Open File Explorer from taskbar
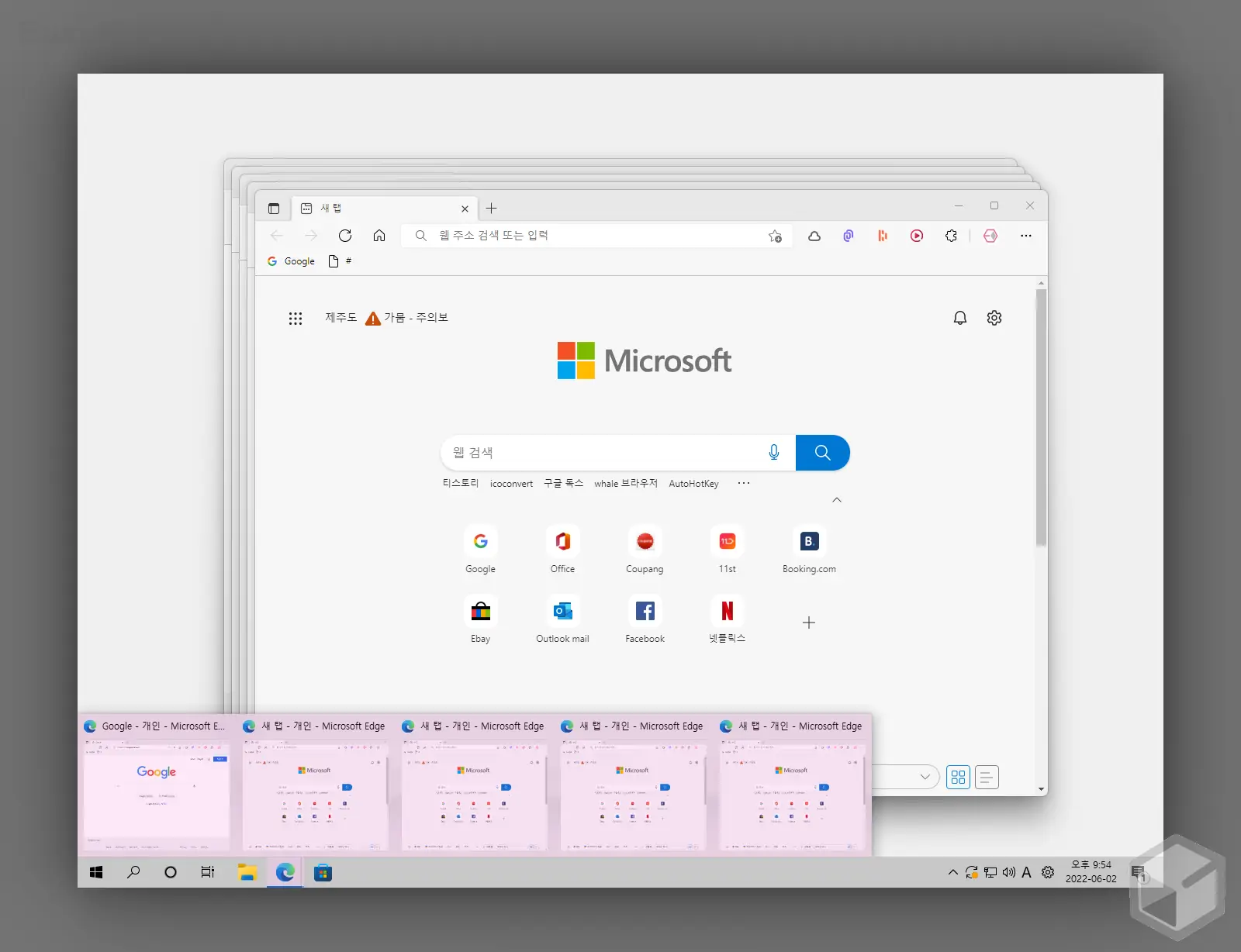This screenshot has height=952, width=1241. (247, 872)
